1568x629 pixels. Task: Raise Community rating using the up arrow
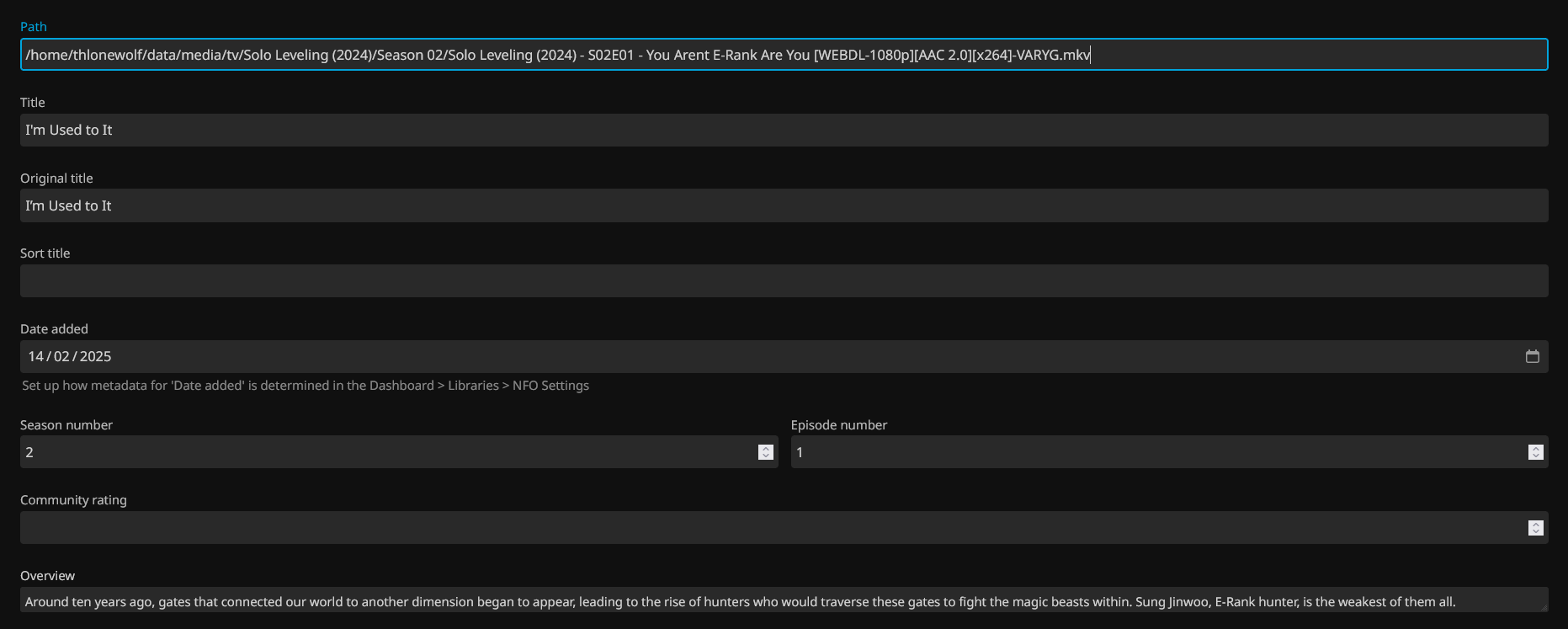click(x=1535, y=524)
